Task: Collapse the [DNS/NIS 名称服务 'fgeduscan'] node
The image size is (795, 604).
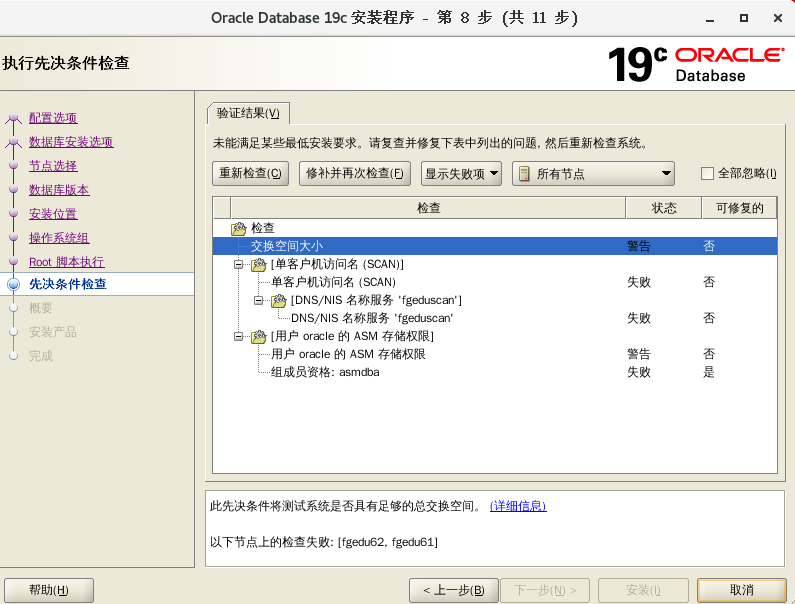Action: click(x=258, y=300)
